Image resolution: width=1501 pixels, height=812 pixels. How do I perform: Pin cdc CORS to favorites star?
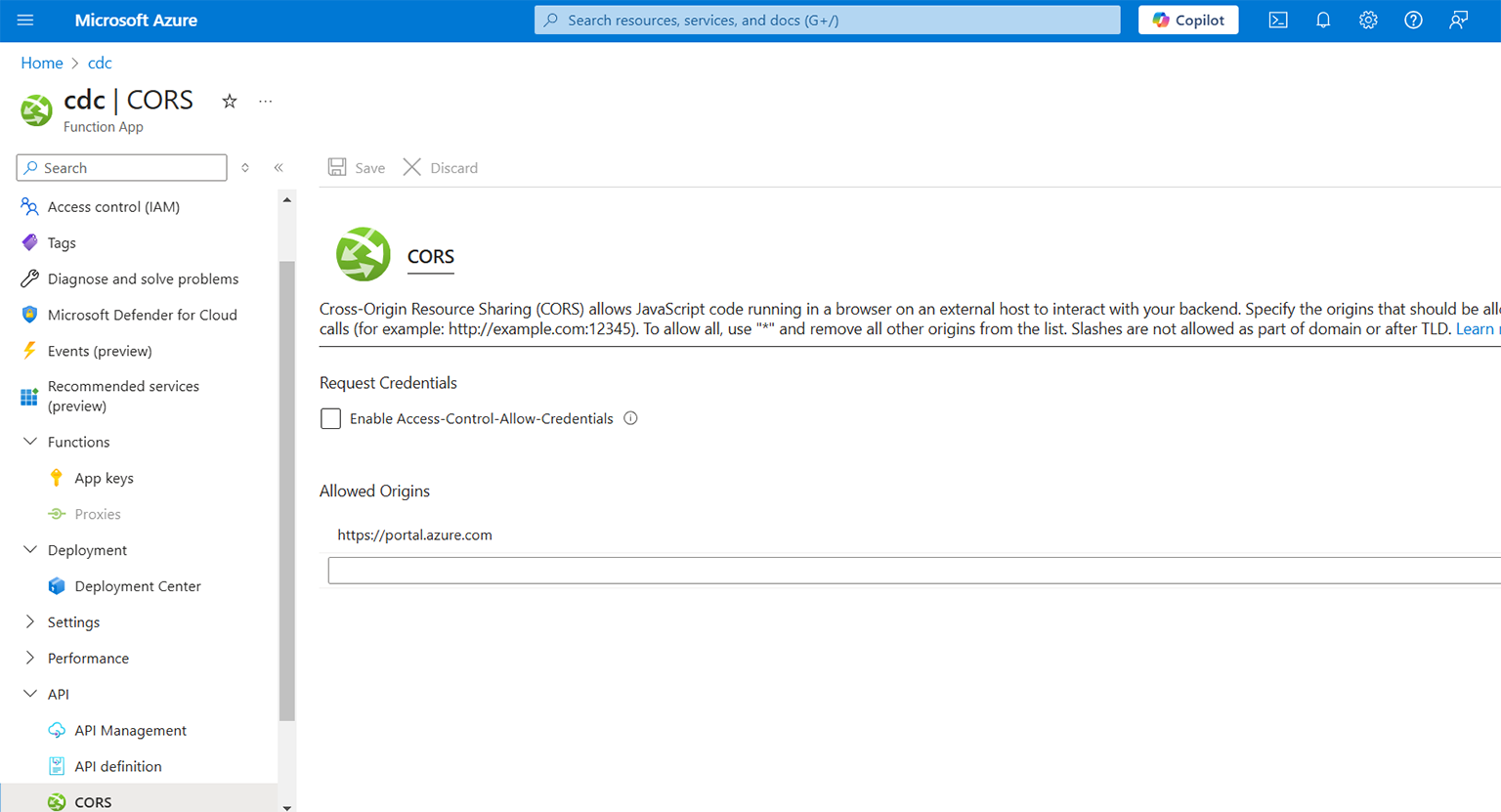pyautogui.click(x=230, y=101)
